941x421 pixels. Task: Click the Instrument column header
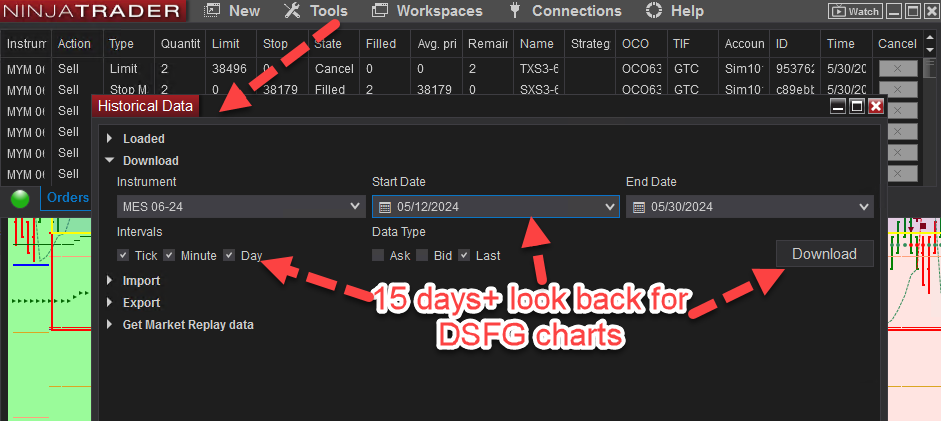26,44
